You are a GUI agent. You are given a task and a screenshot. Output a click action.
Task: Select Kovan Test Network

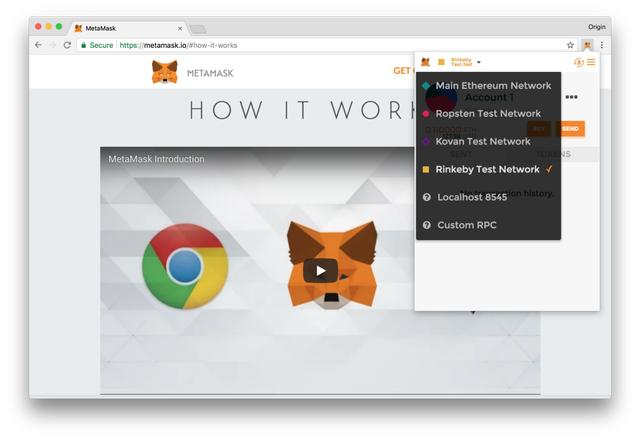(x=488, y=142)
